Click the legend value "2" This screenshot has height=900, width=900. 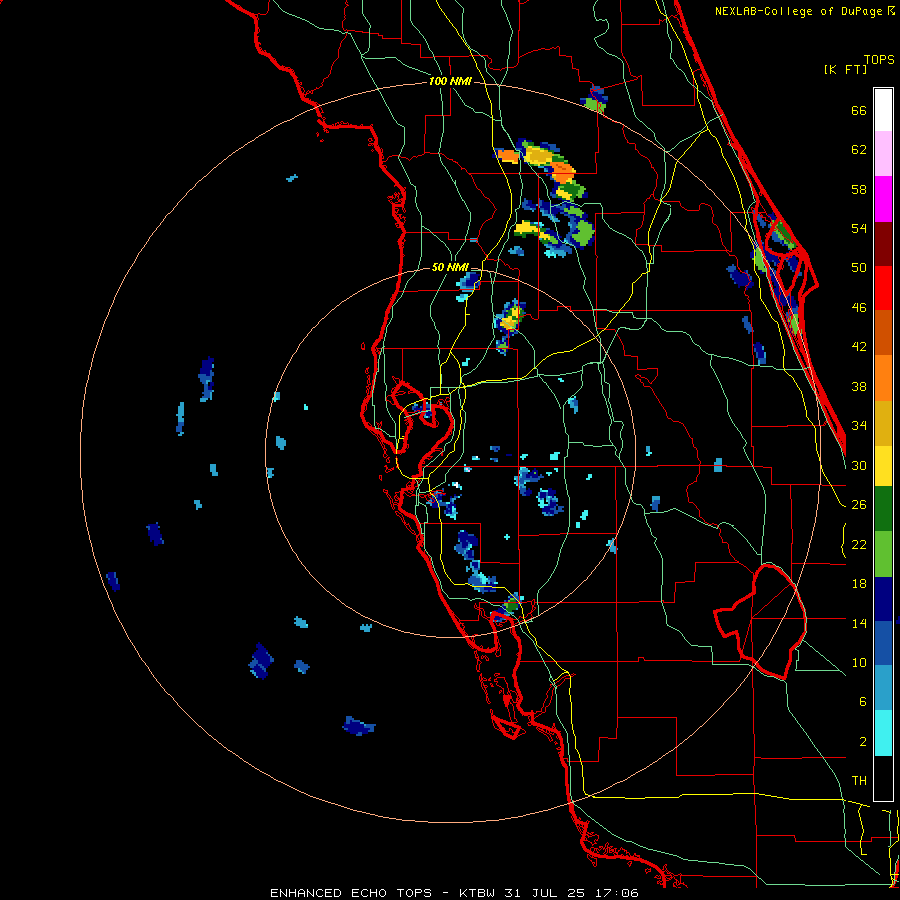coord(862,742)
